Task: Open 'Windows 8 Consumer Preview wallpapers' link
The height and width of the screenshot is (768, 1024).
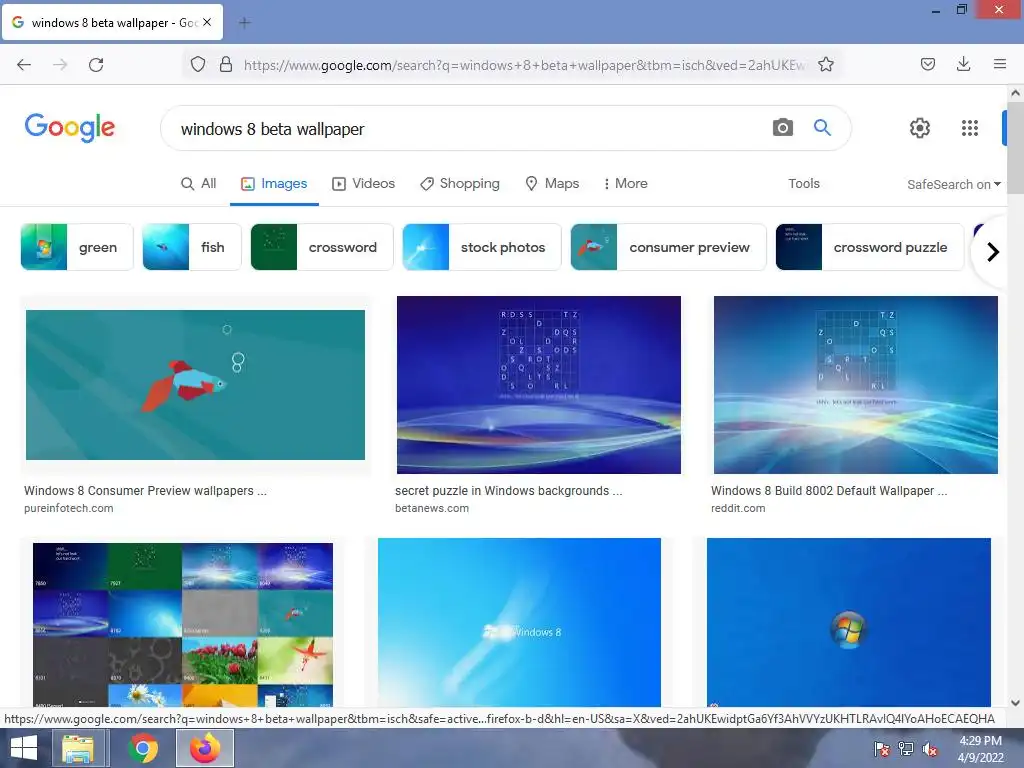Action: pos(145,490)
